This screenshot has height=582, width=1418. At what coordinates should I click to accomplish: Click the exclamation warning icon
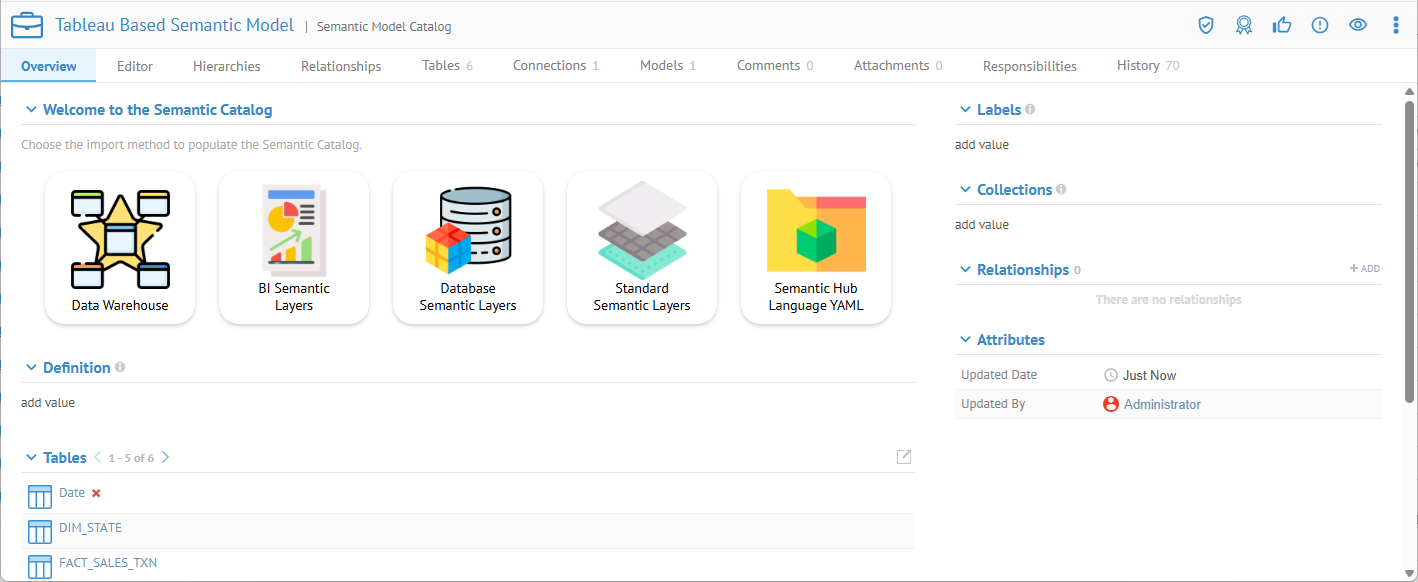[x=1320, y=26]
